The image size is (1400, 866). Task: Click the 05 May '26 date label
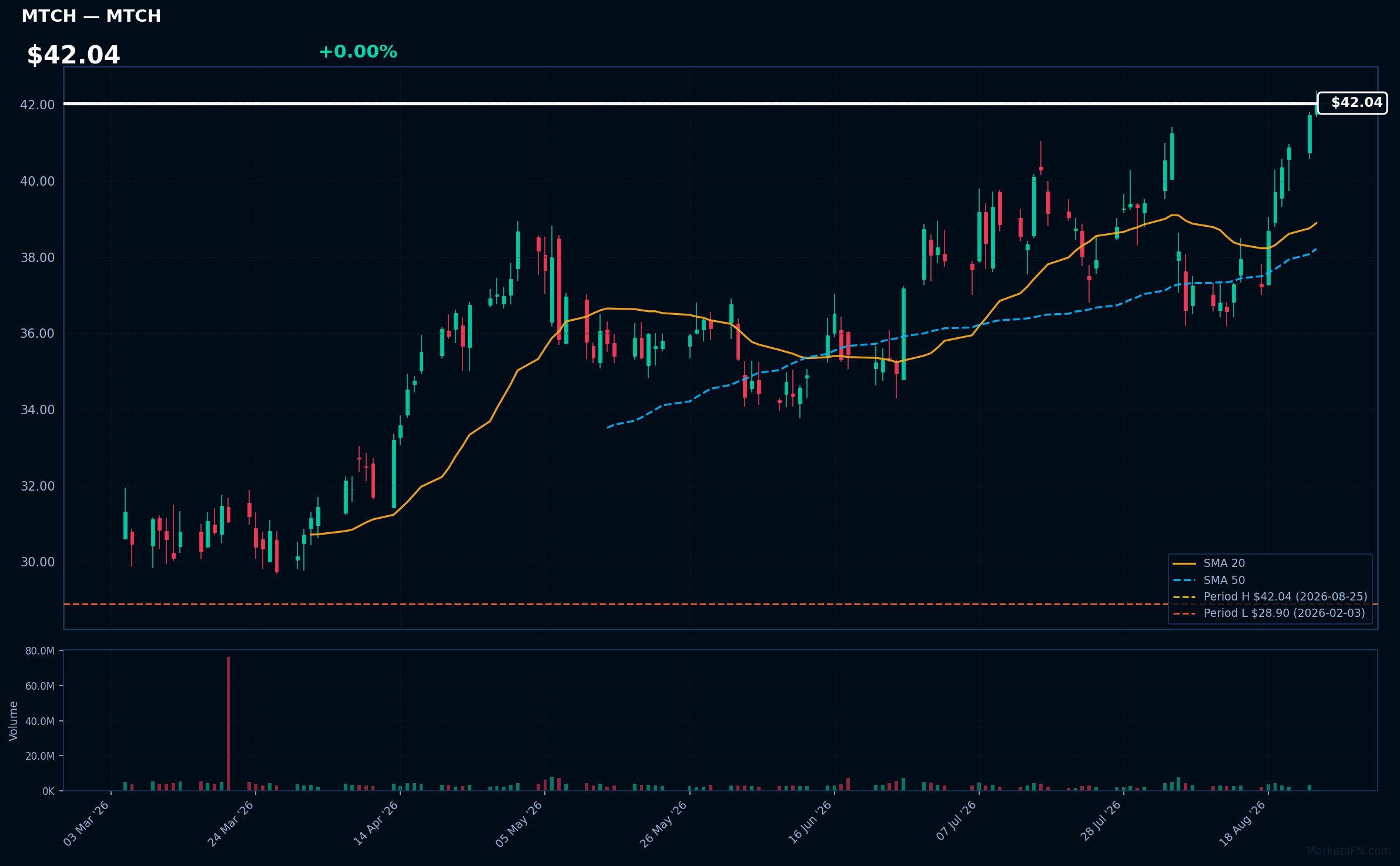click(x=519, y=823)
